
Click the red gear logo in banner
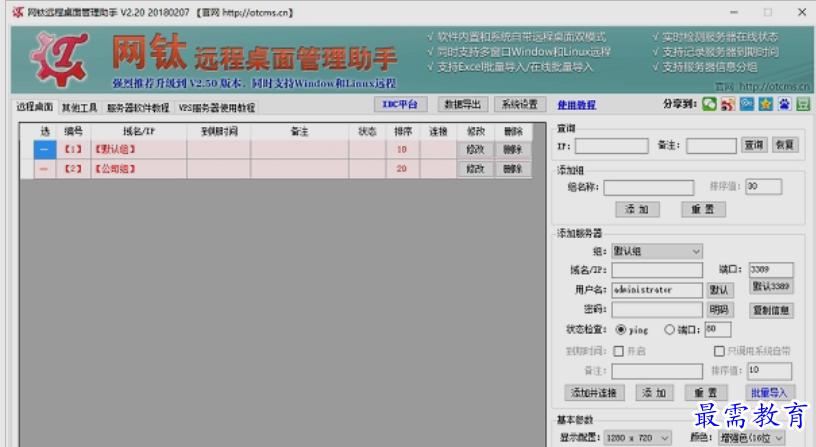[x=59, y=58]
